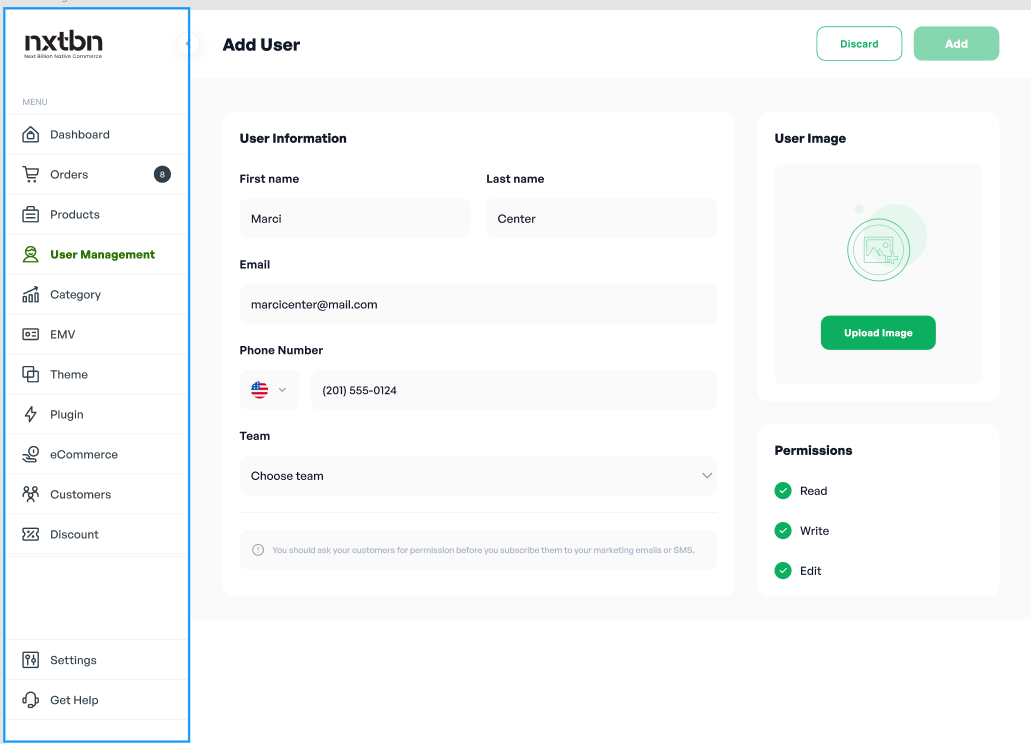The width and height of the screenshot is (1031, 744).
Task: Click the green Add button
Action: [x=956, y=44]
